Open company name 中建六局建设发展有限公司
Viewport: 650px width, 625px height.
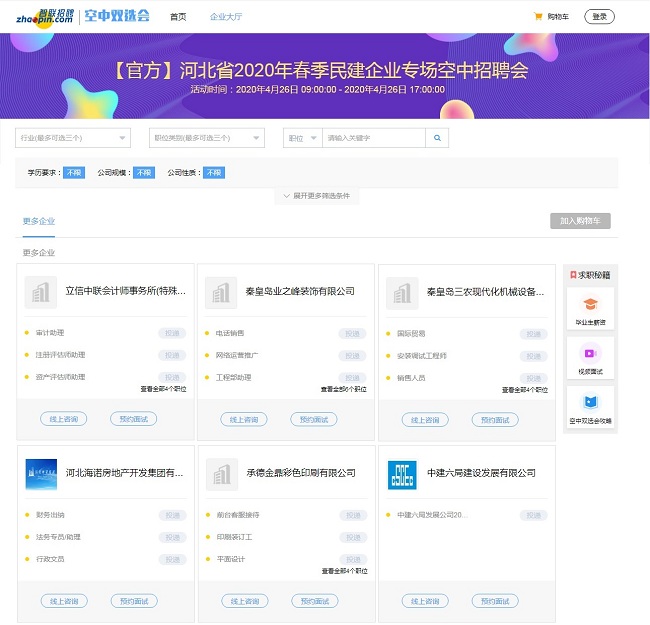pos(481,473)
